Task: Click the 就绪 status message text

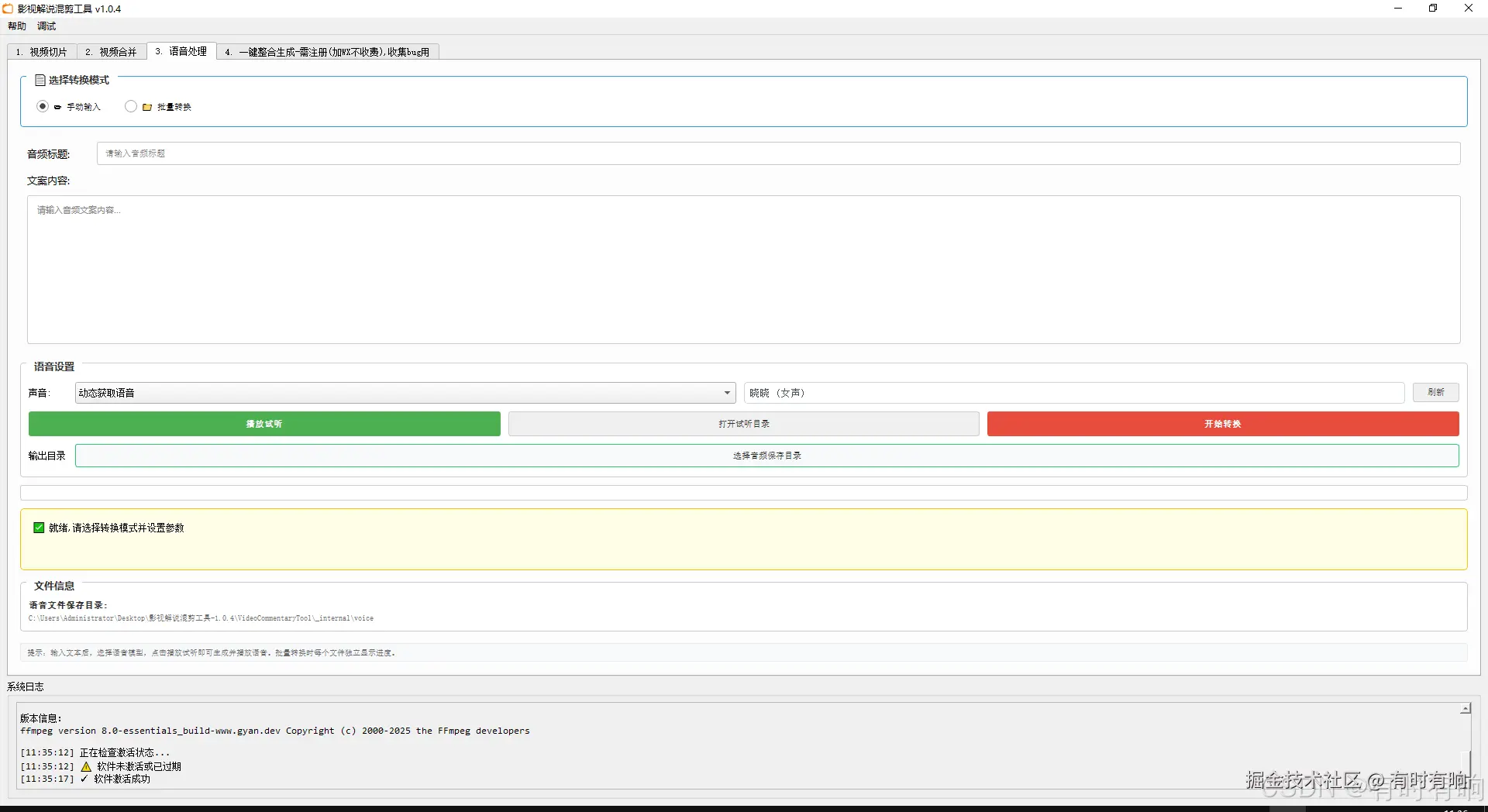Action: [x=116, y=528]
